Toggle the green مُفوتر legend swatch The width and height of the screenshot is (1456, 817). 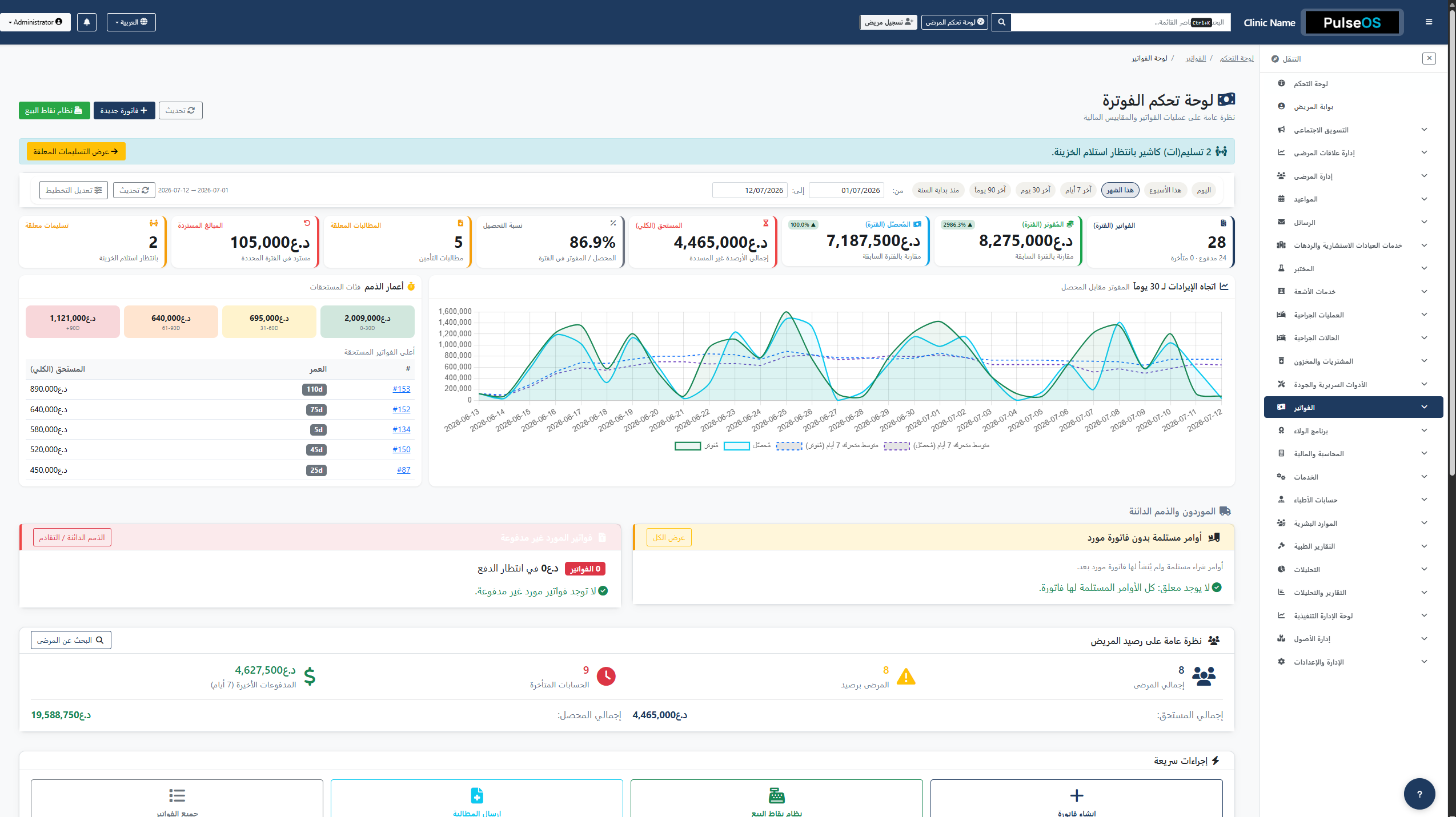point(688,446)
